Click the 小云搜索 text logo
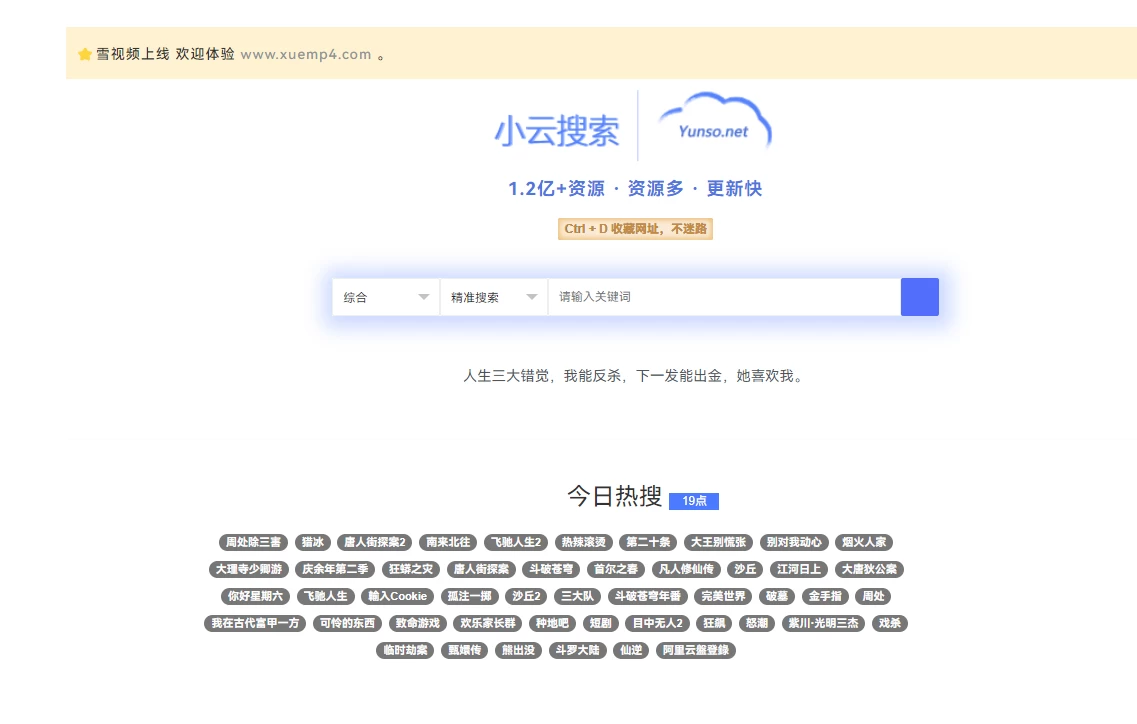 557,130
